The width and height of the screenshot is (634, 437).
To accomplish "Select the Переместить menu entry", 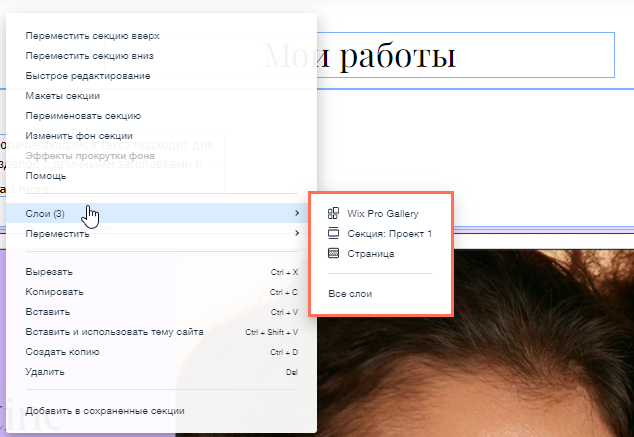I will coord(161,233).
